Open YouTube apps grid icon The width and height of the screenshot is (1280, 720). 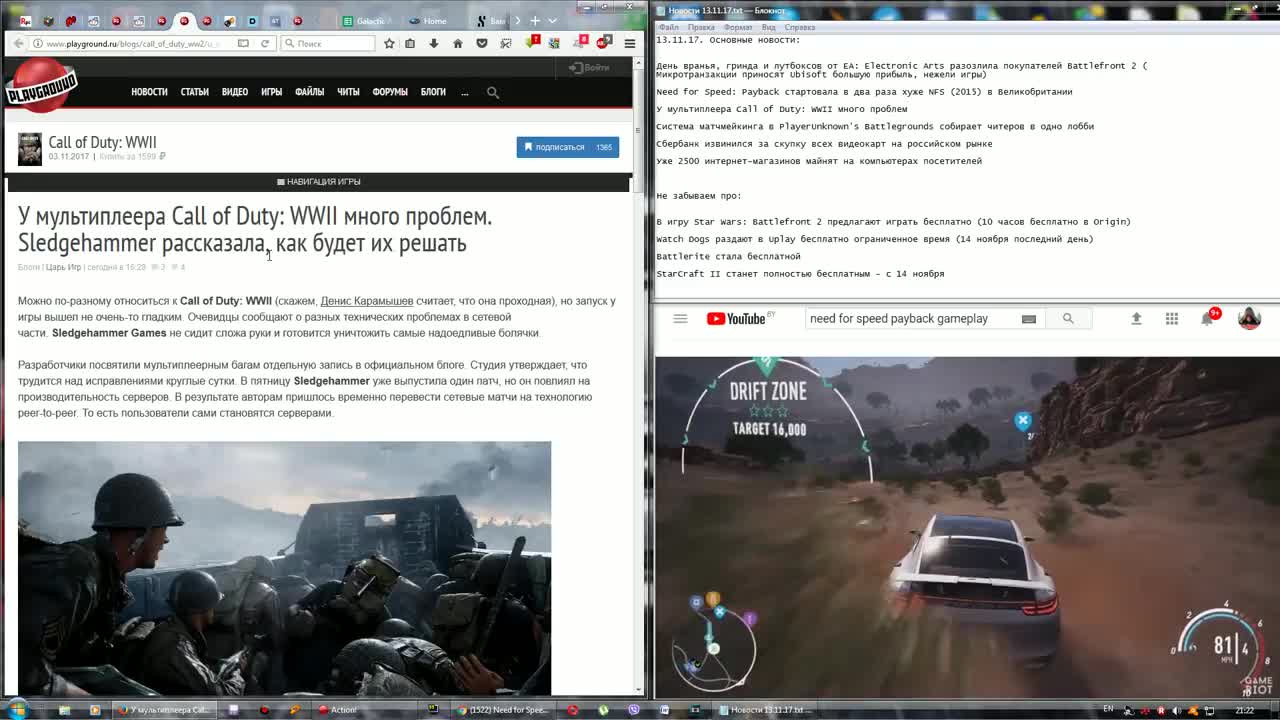(x=1172, y=319)
